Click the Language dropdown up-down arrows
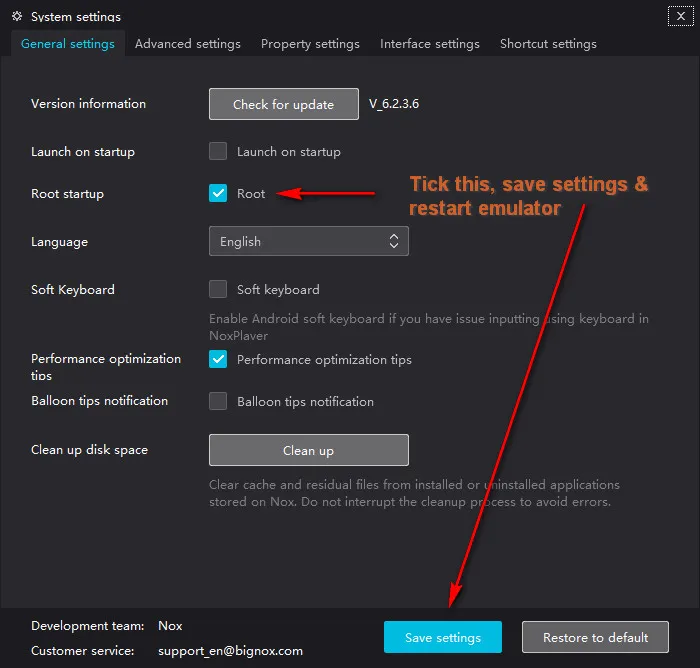Viewport: 700px width, 668px height. pos(393,241)
